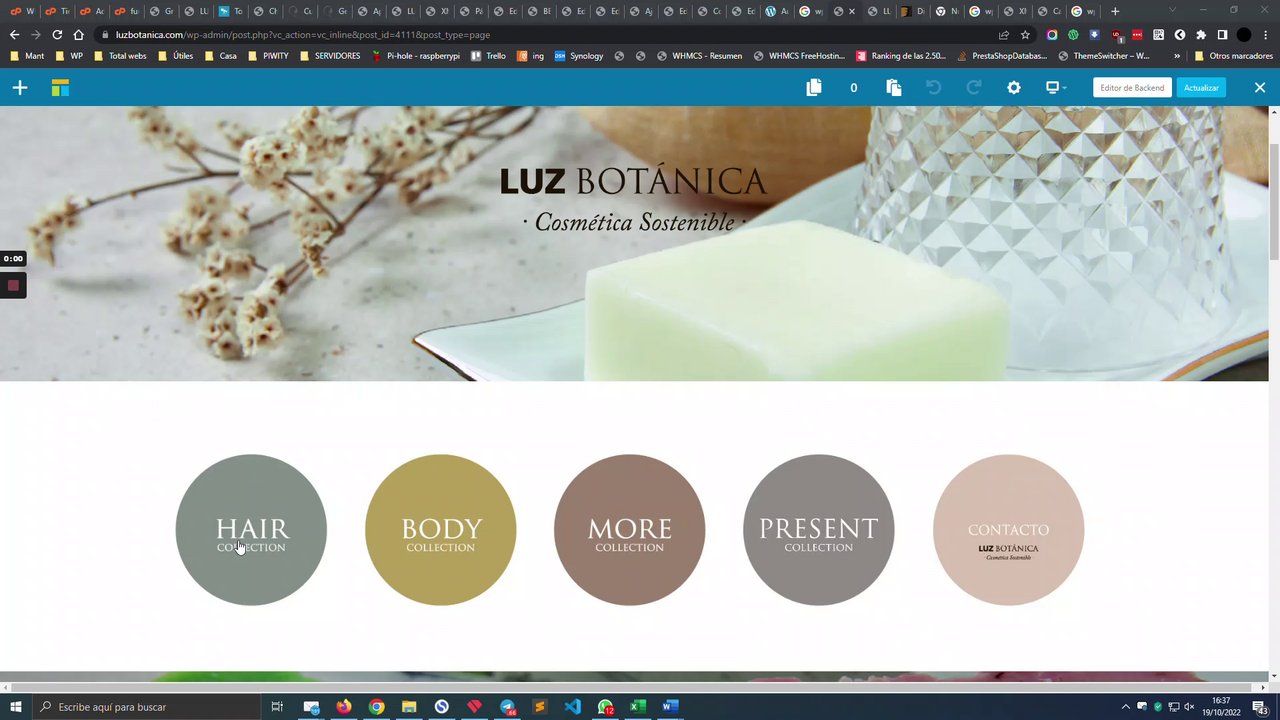This screenshot has height=720, width=1280.
Task: Open Windows Start menu
Action: click(16, 707)
